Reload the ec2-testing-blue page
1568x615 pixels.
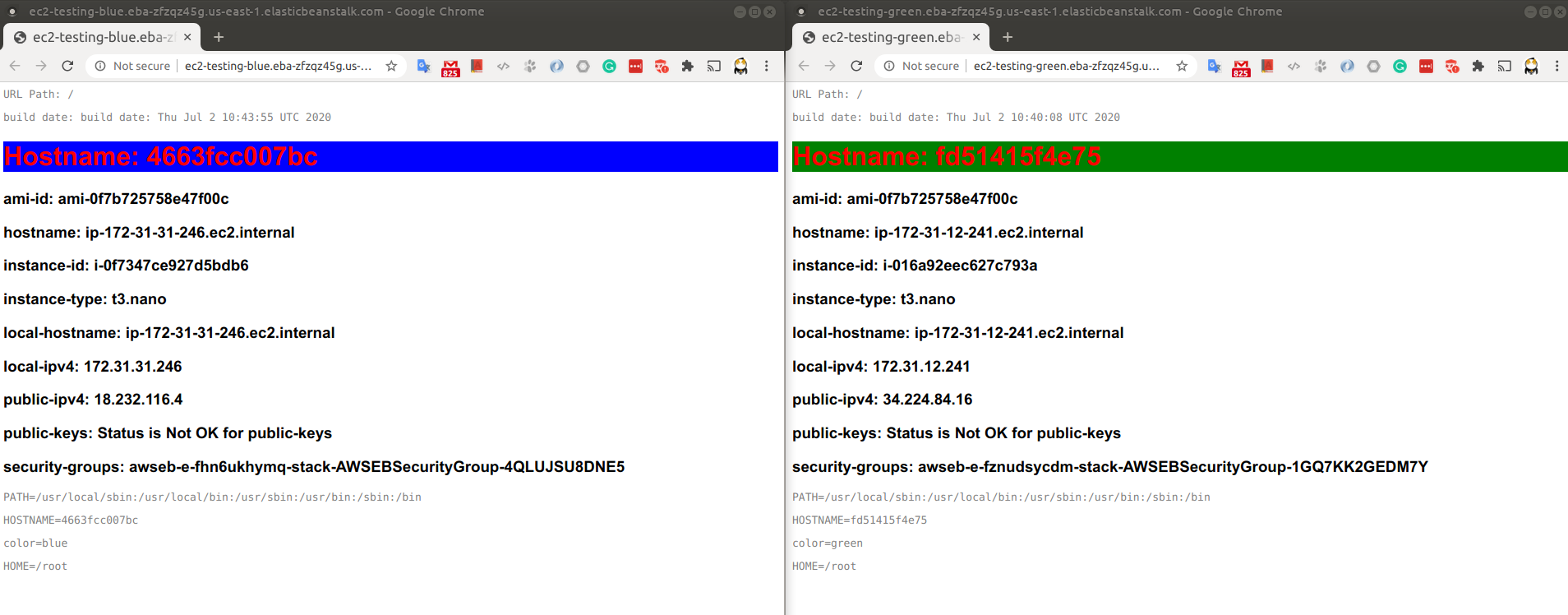click(67, 66)
